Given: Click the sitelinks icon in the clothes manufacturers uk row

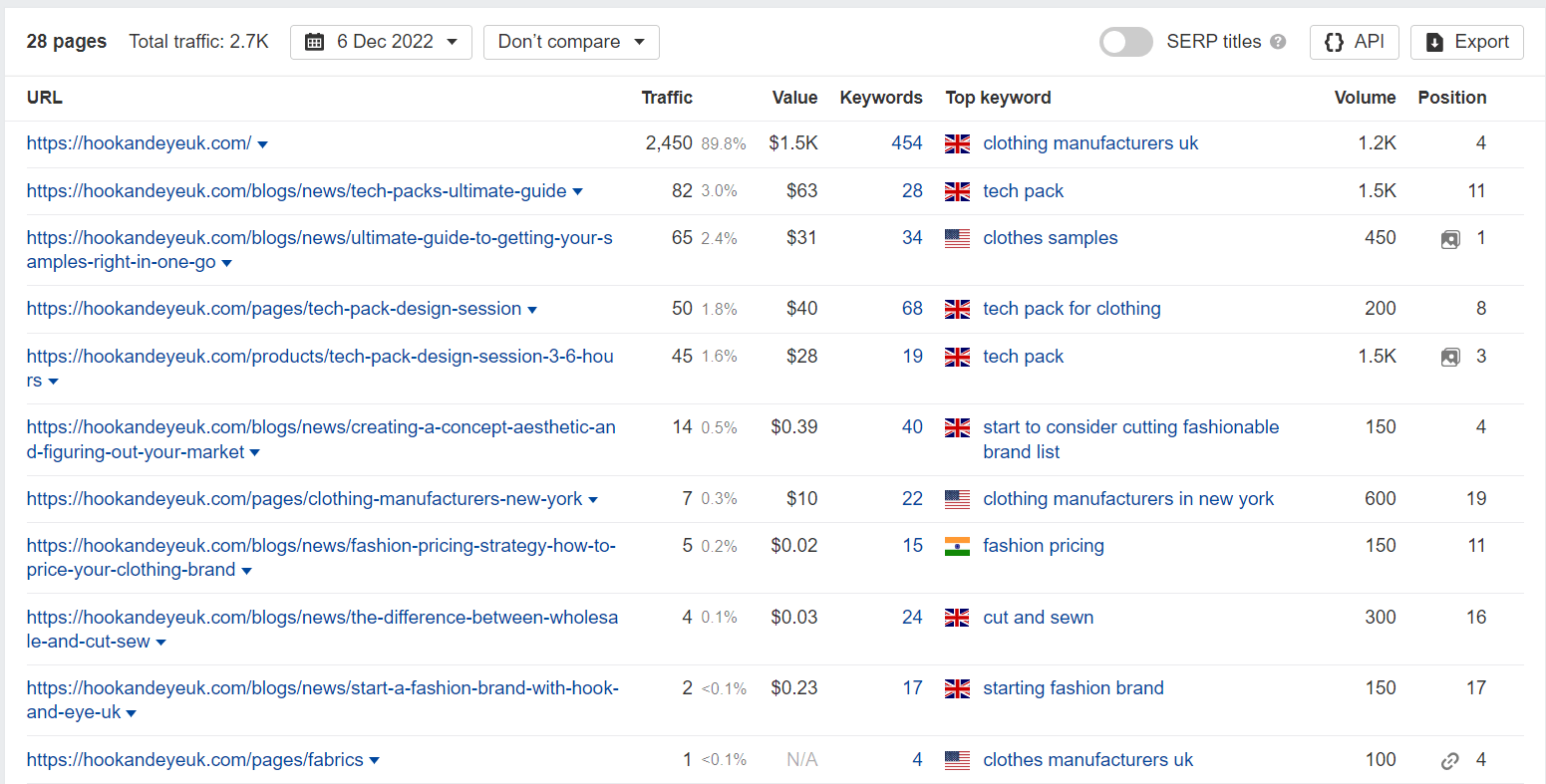Looking at the screenshot, I should click(1450, 761).
